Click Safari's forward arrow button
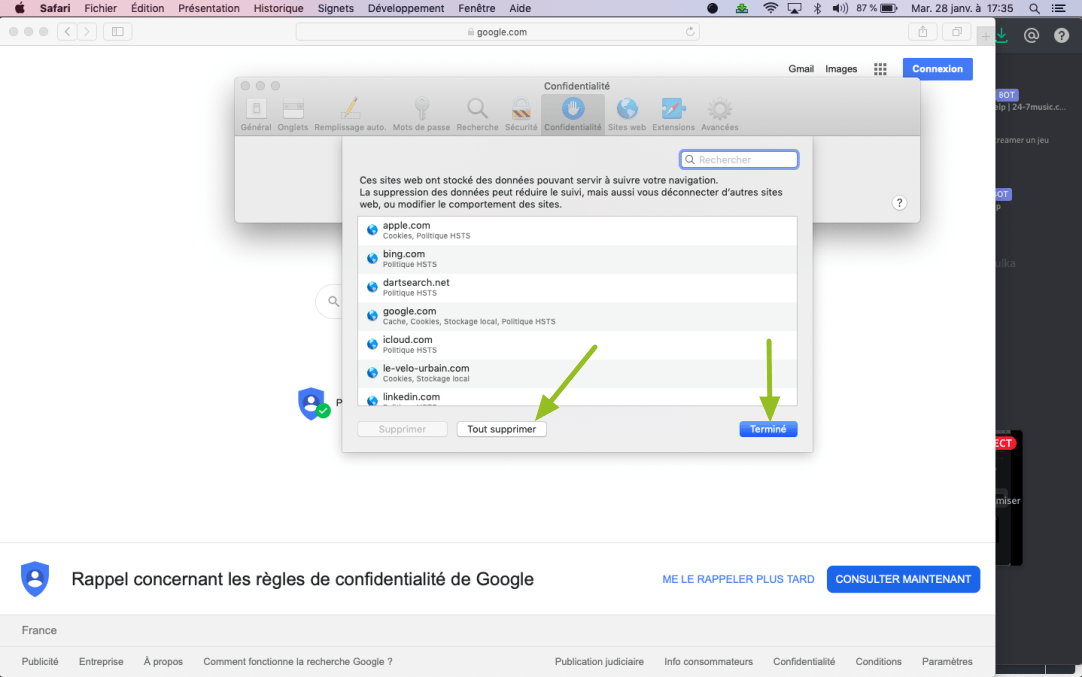The width and height of the screenshot is (1082, 677). pyautogui.click(x=87, y=32)
